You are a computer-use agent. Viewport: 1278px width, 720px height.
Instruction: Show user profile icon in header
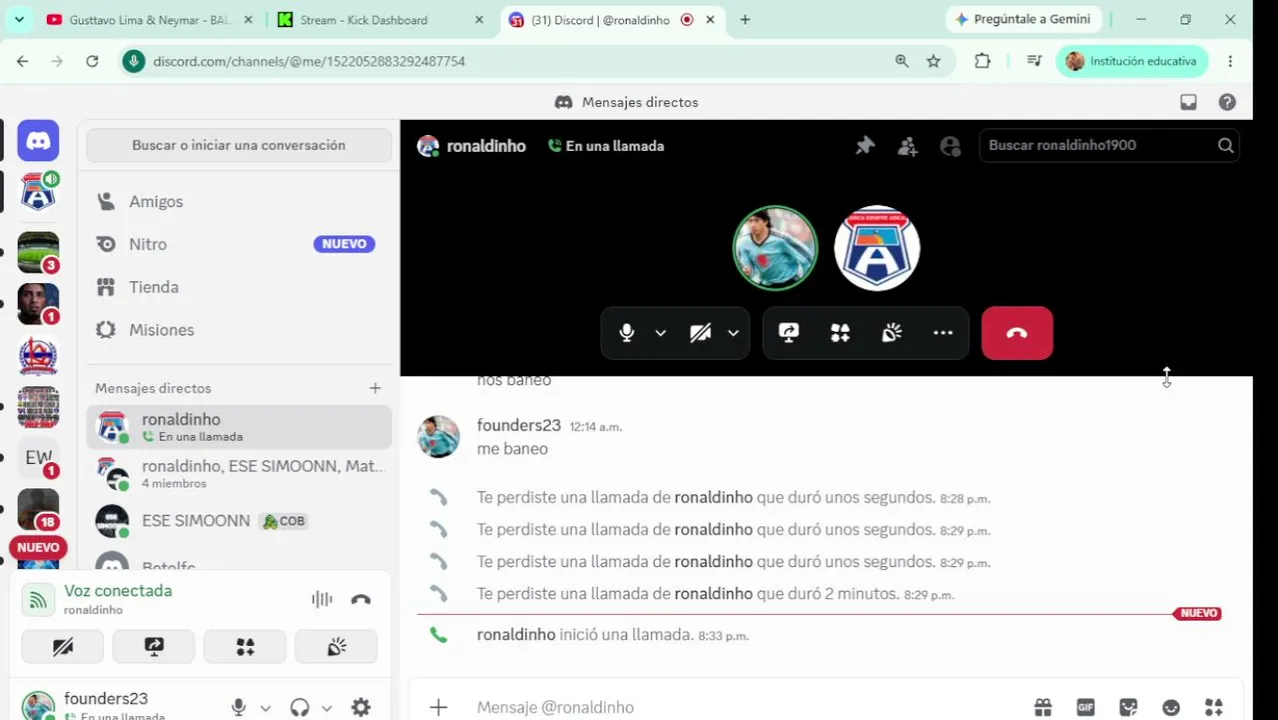pos(950,146)
